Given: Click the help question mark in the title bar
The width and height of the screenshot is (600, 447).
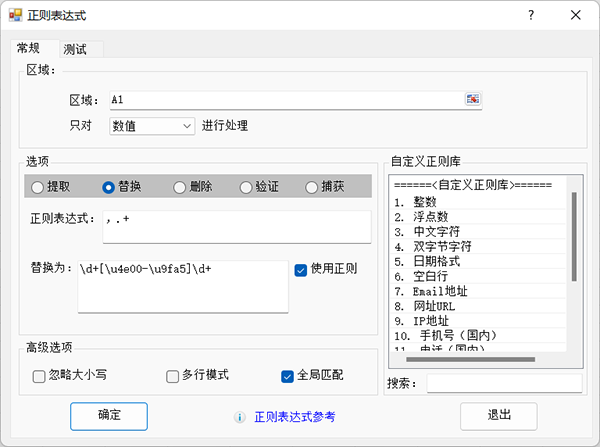Looking at the screenshot, I should [531, 15].
